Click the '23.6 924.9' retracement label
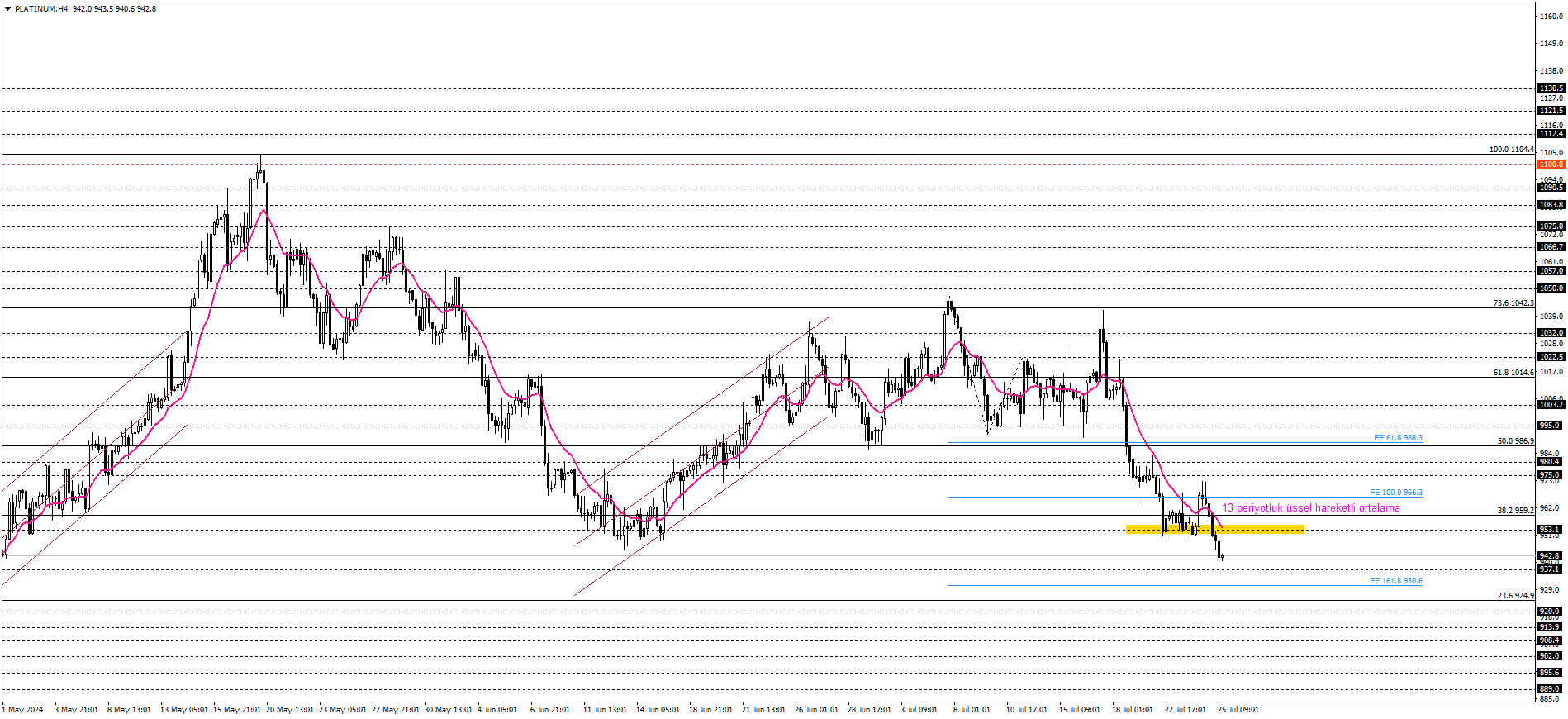The image size is (1568, 719). (1515, 596)
